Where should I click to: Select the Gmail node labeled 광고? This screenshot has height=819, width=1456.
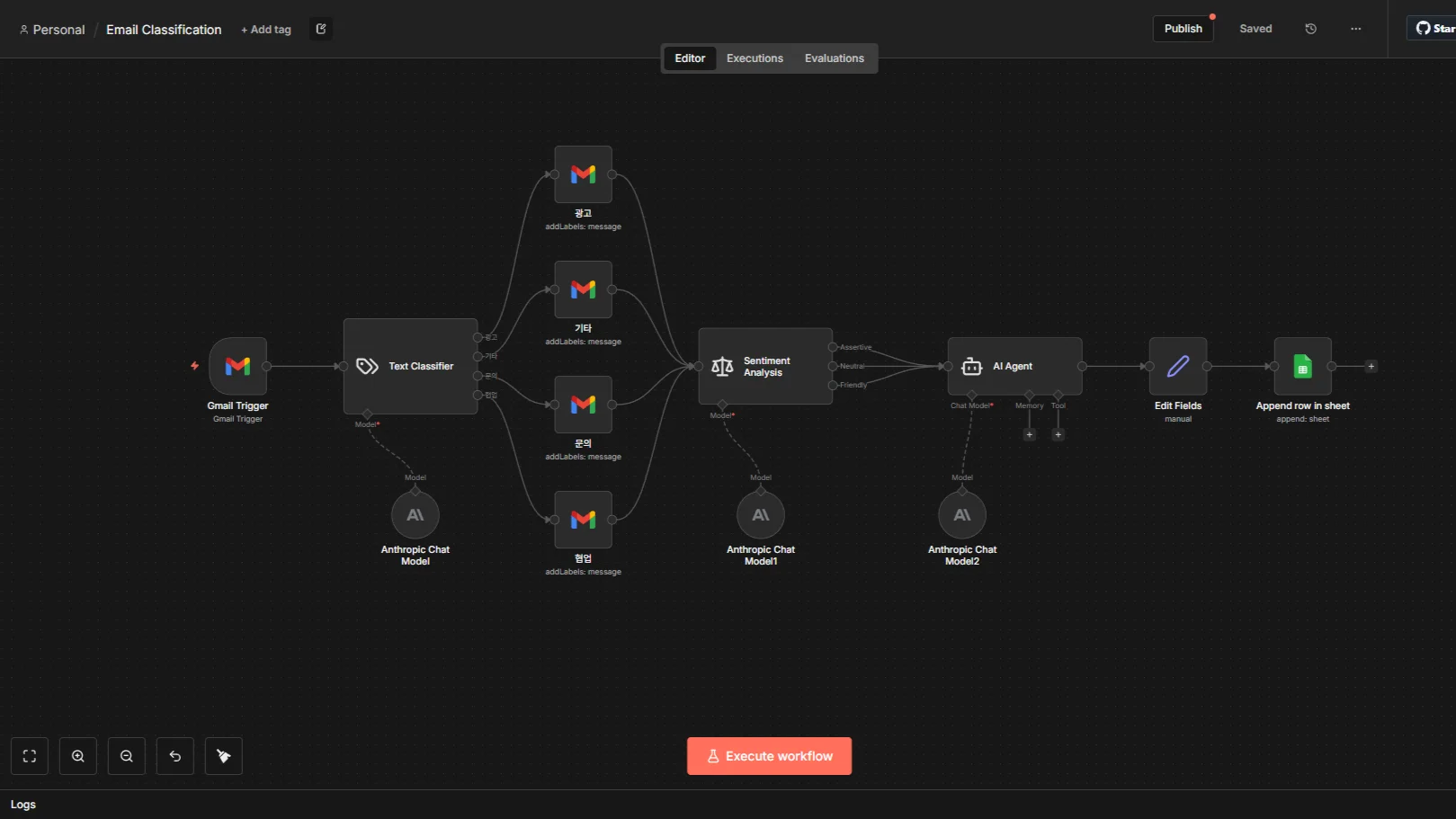[583, 174]
